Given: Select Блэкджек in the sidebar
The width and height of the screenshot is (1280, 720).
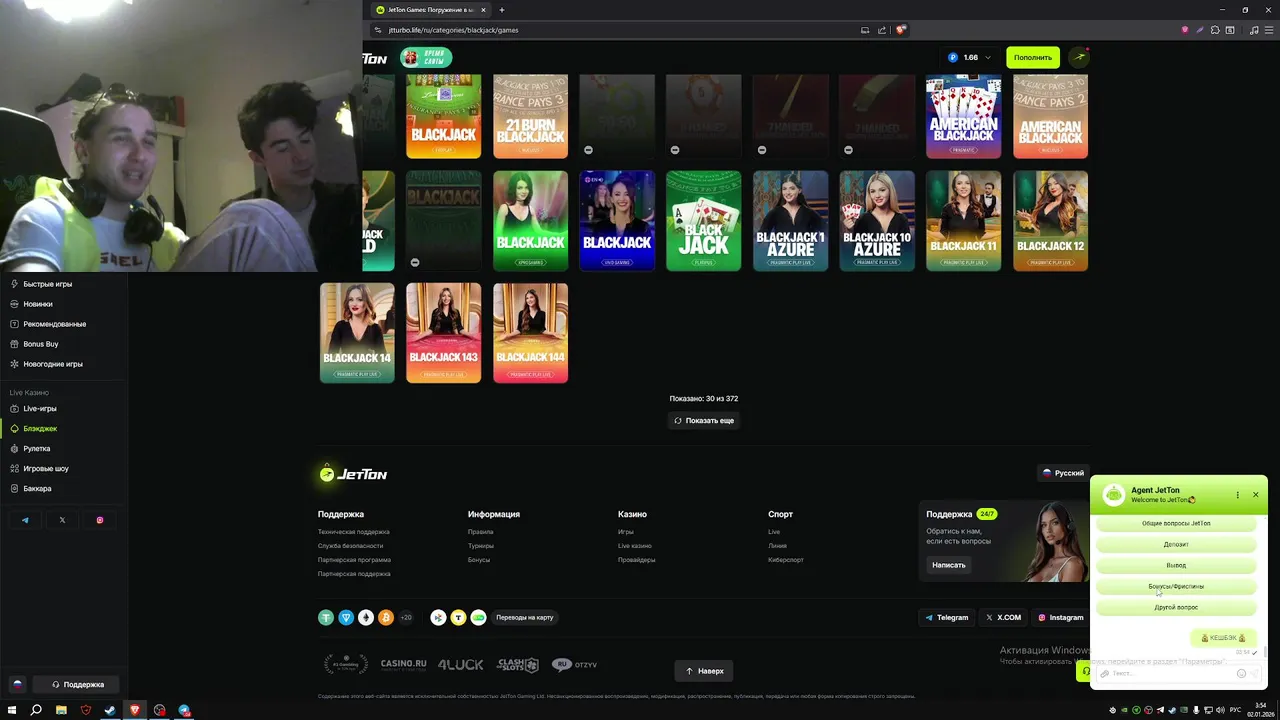Looking at the screenshot, I should tap(40, 429).
